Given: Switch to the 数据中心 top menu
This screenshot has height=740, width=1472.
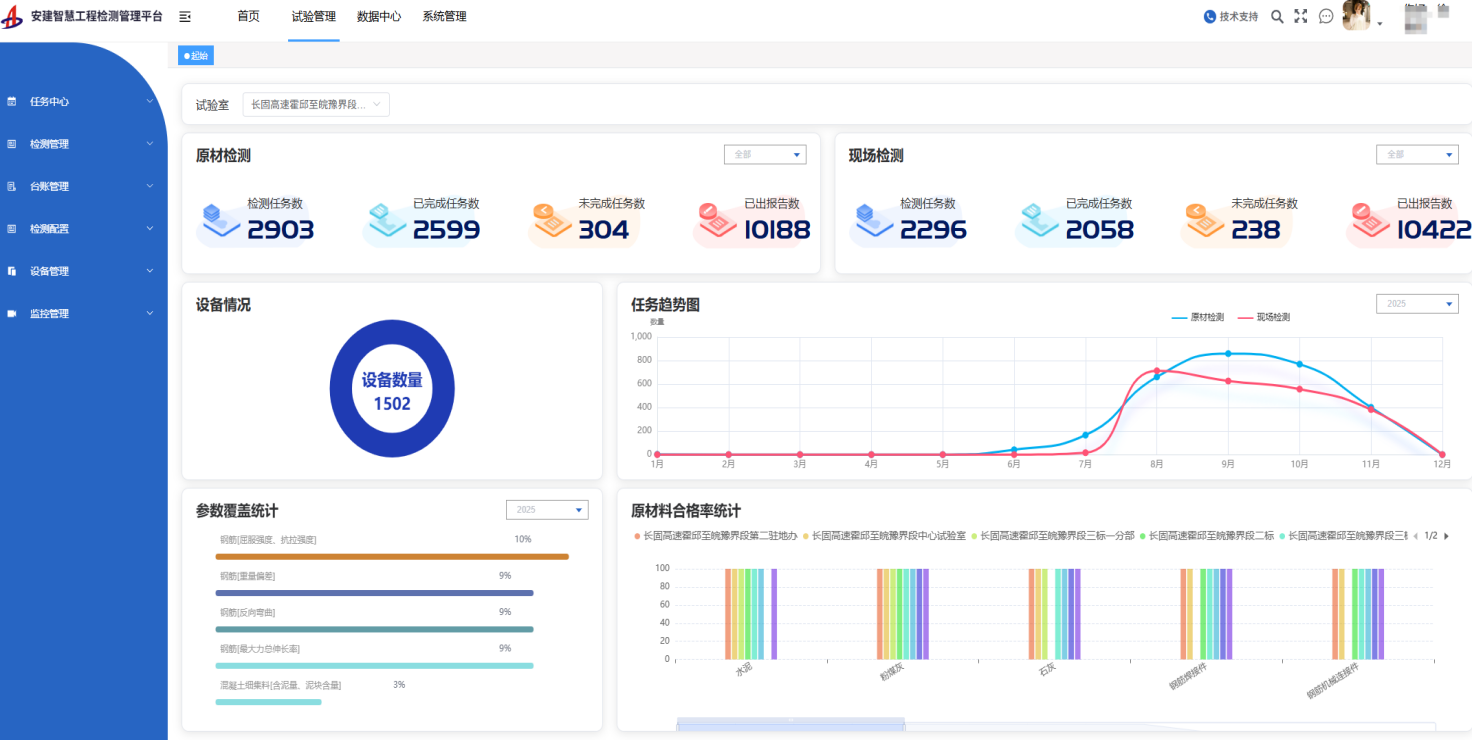Looking at the screenshot, I should pyautogui.click(x=379, y=17).
